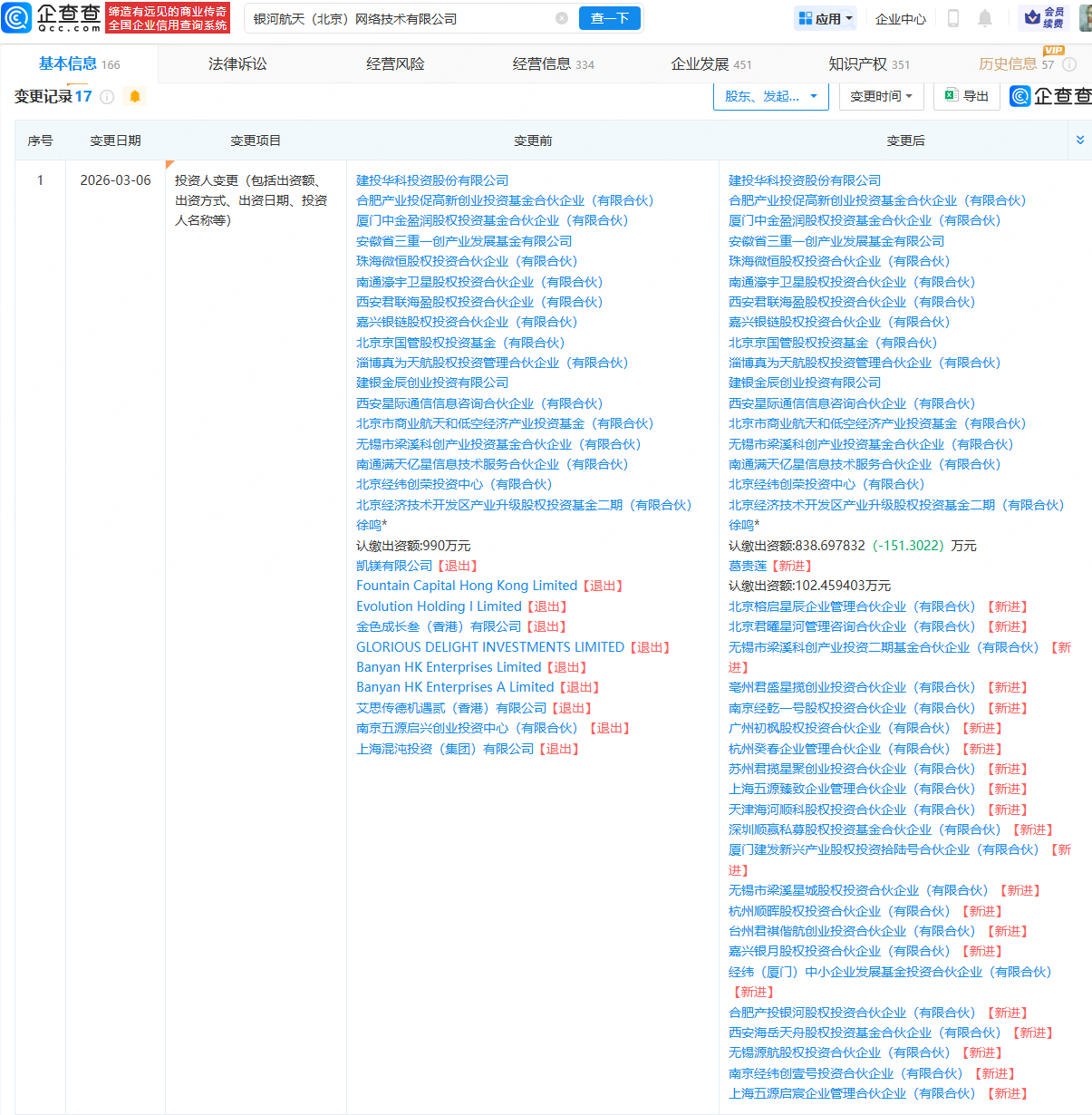Expand table with double-chevron in header

[x=1079, y=140]
